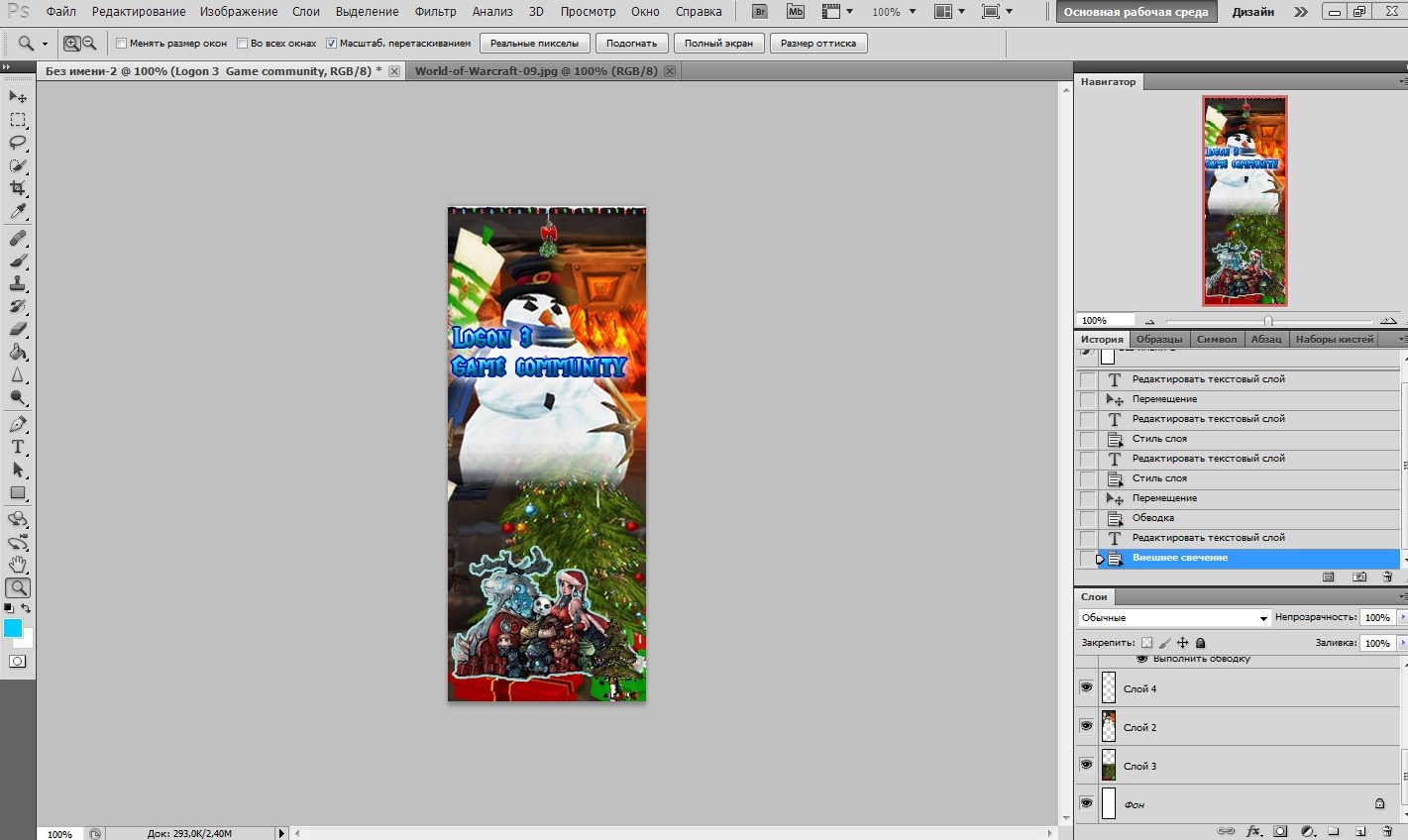Select the Dodge tool
The height and width of the screenshot is (840, 1408).
coord(18,398)
